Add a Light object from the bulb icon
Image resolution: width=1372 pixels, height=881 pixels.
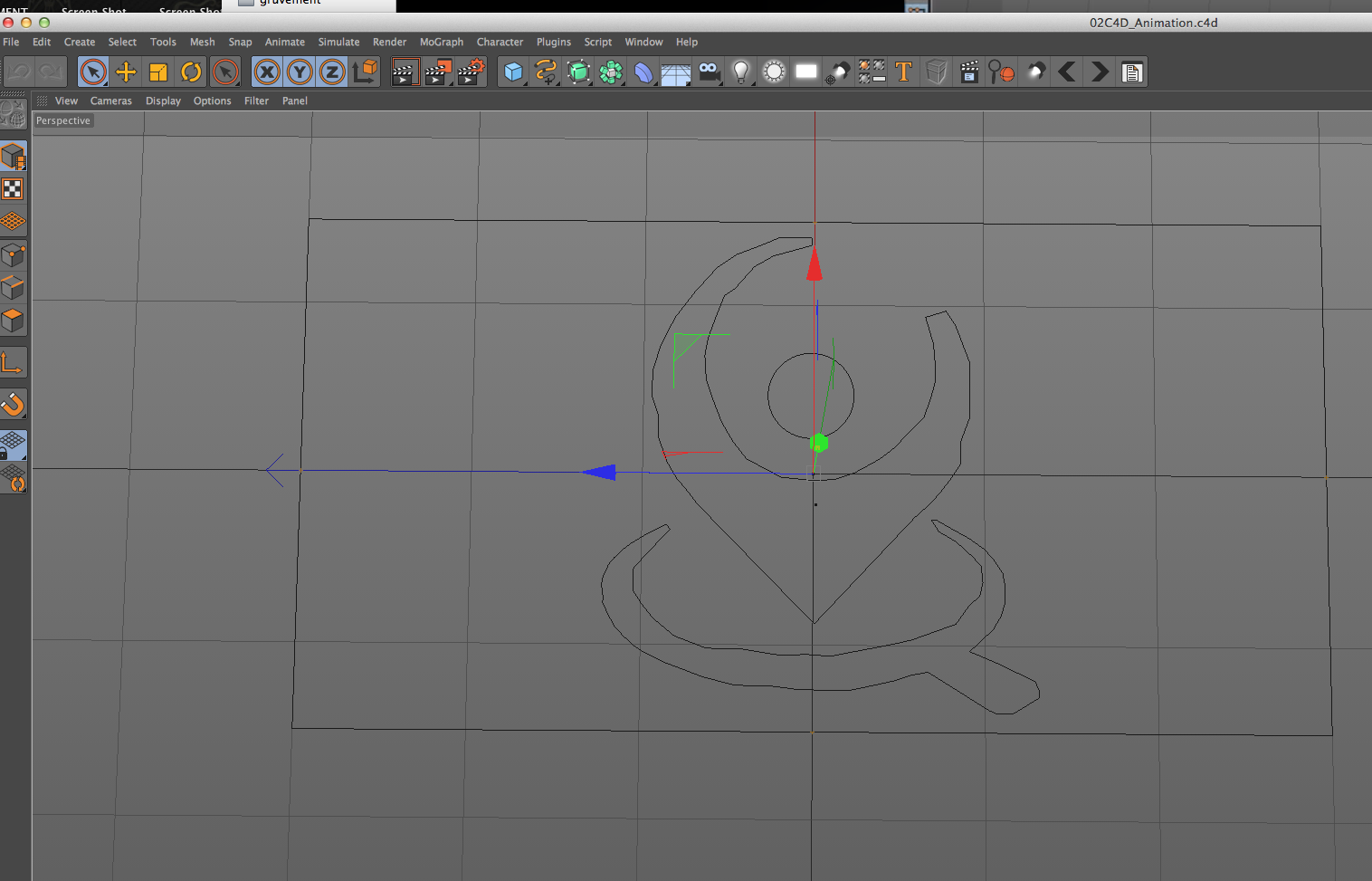[741, 72]
